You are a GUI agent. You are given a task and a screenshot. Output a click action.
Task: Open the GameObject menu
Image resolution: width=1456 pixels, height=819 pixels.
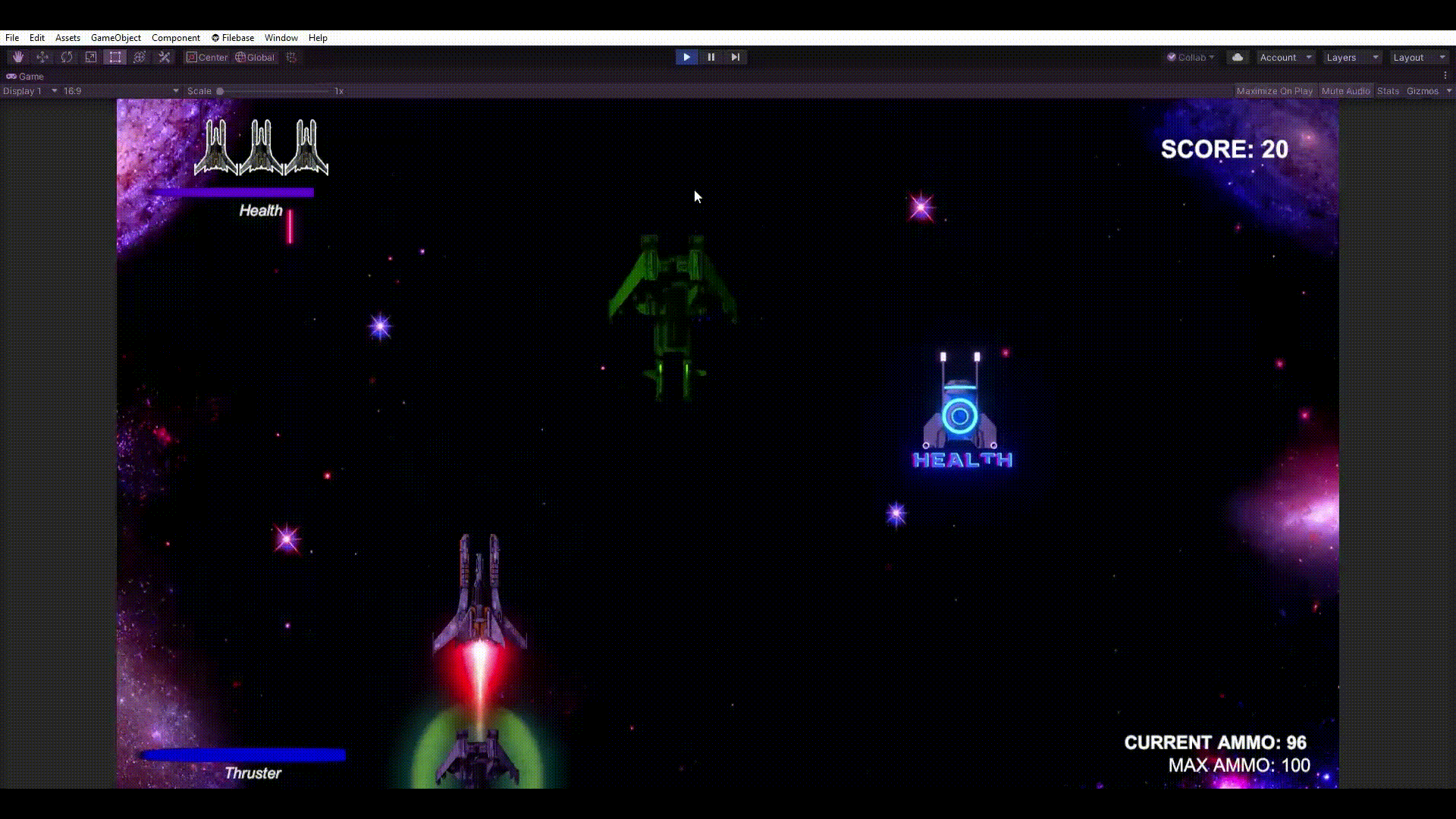[x=115, y=37]
